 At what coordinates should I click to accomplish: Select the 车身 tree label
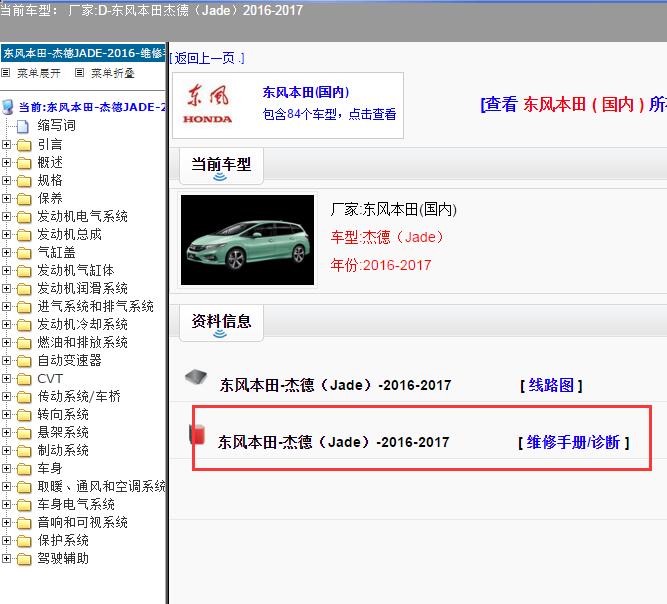[50, 468]
